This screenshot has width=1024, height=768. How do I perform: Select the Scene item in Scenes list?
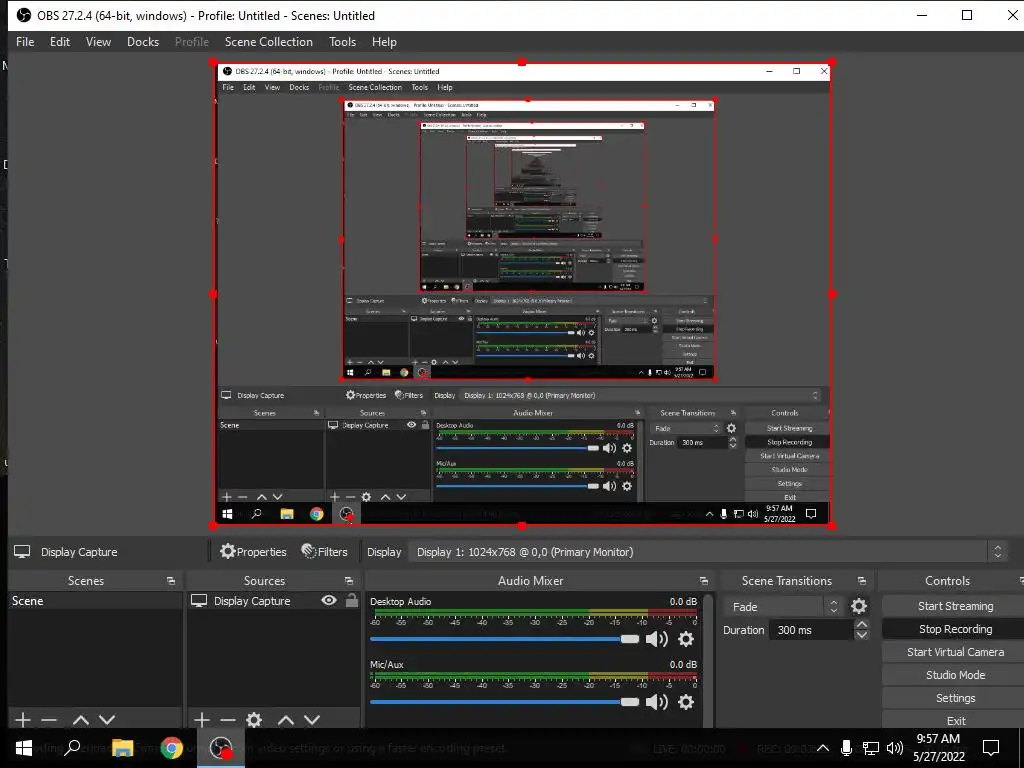(95, 601)
